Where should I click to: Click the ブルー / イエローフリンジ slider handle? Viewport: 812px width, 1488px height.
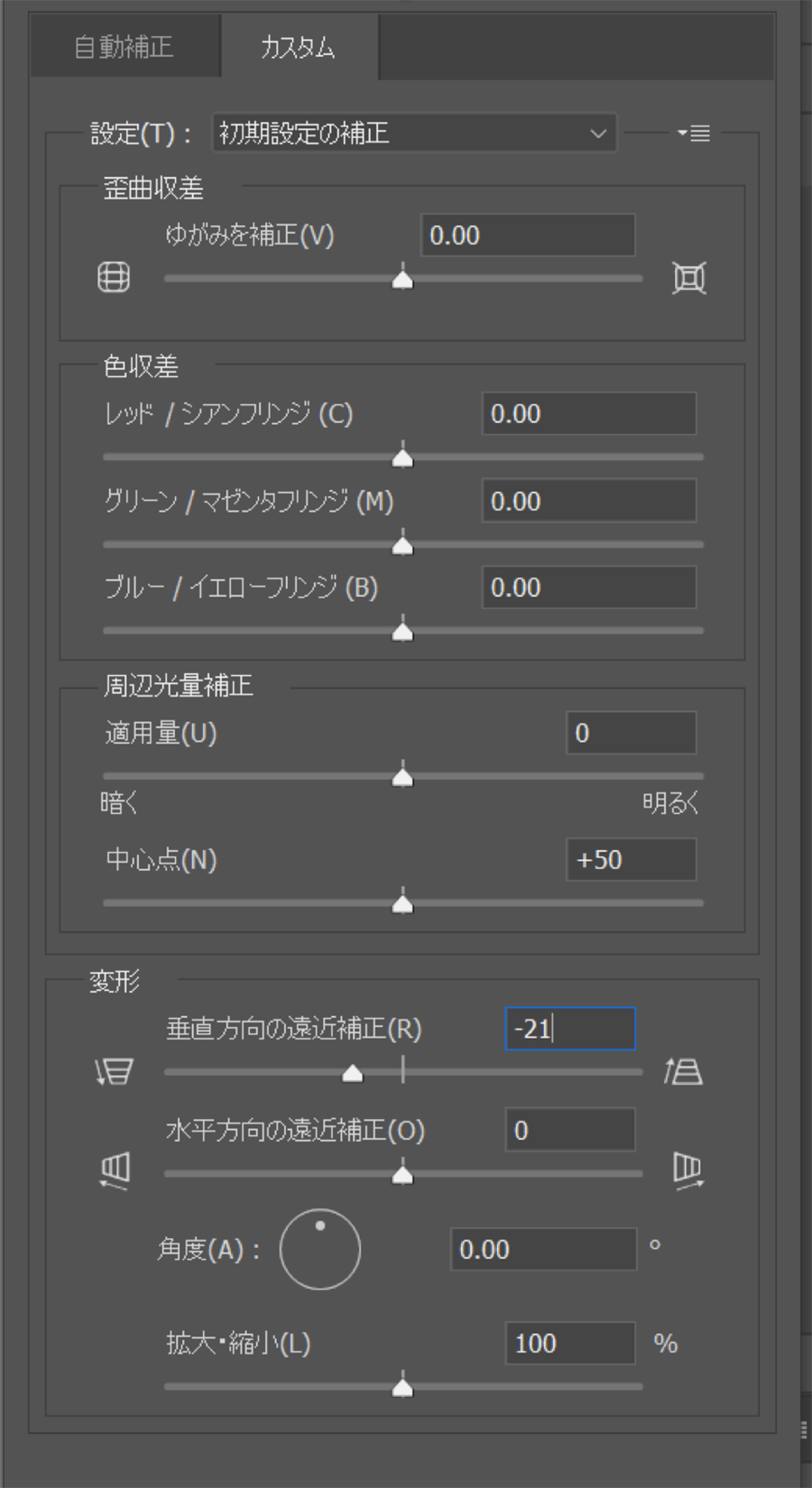click(402, 631)
